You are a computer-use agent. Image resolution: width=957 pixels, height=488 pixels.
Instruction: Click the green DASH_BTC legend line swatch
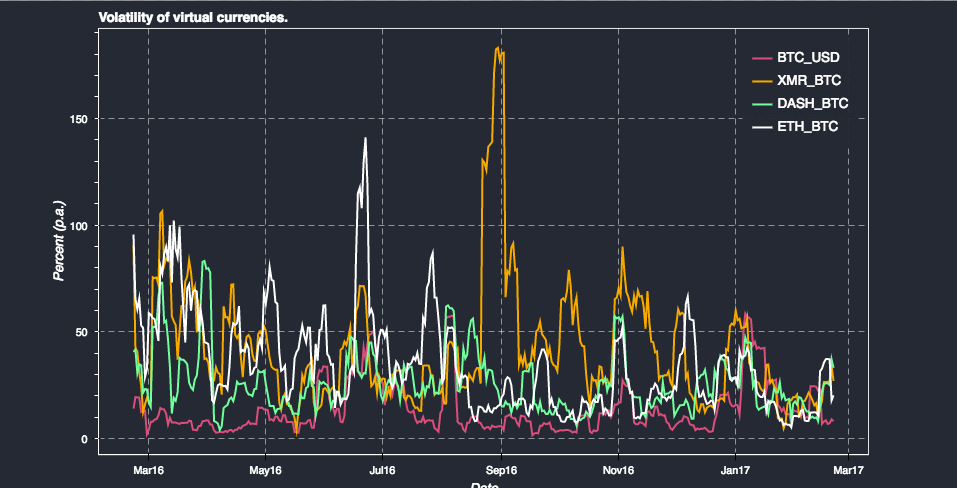point(762,104)
